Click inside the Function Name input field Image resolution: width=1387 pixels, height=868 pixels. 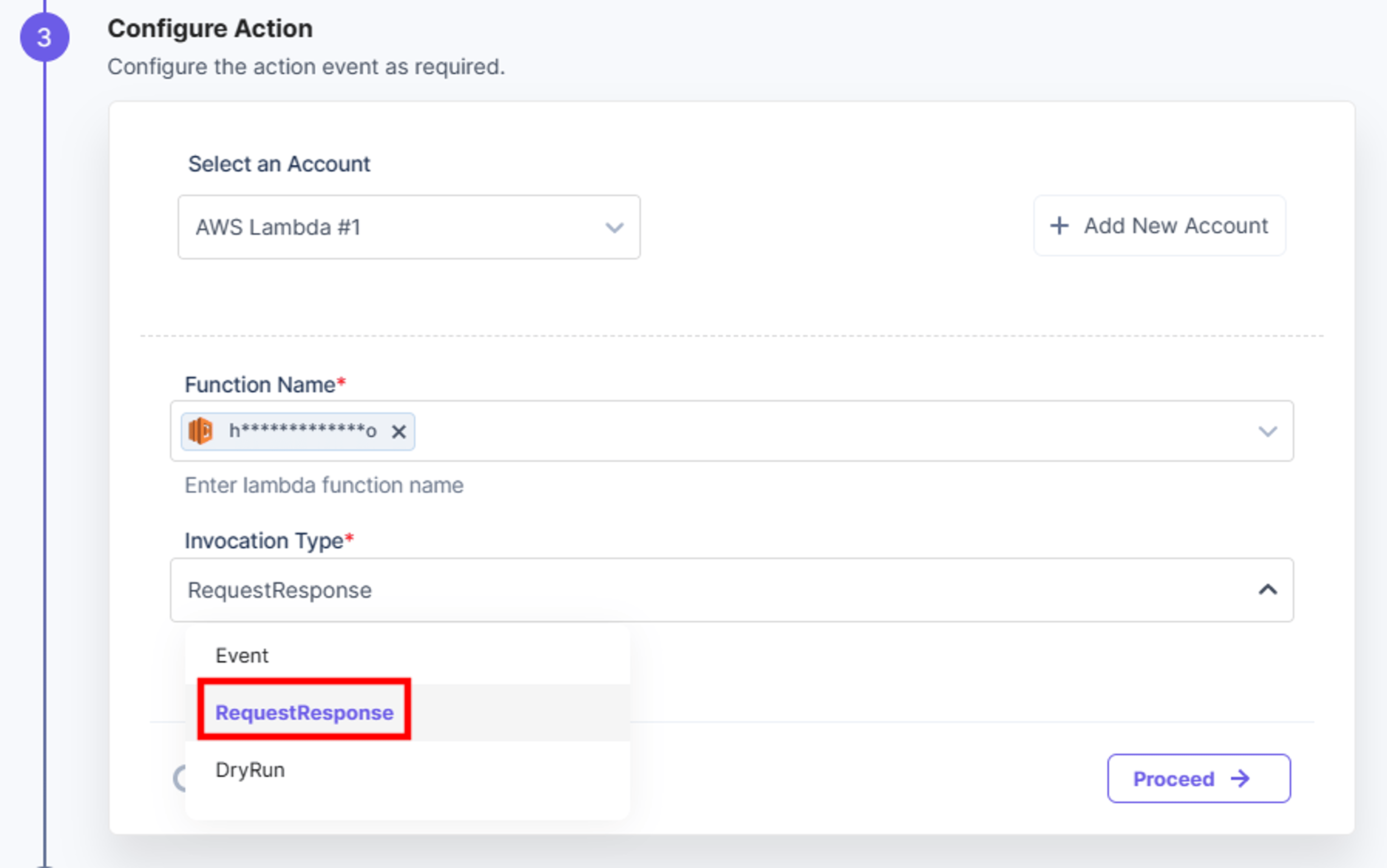coord(731,431)
